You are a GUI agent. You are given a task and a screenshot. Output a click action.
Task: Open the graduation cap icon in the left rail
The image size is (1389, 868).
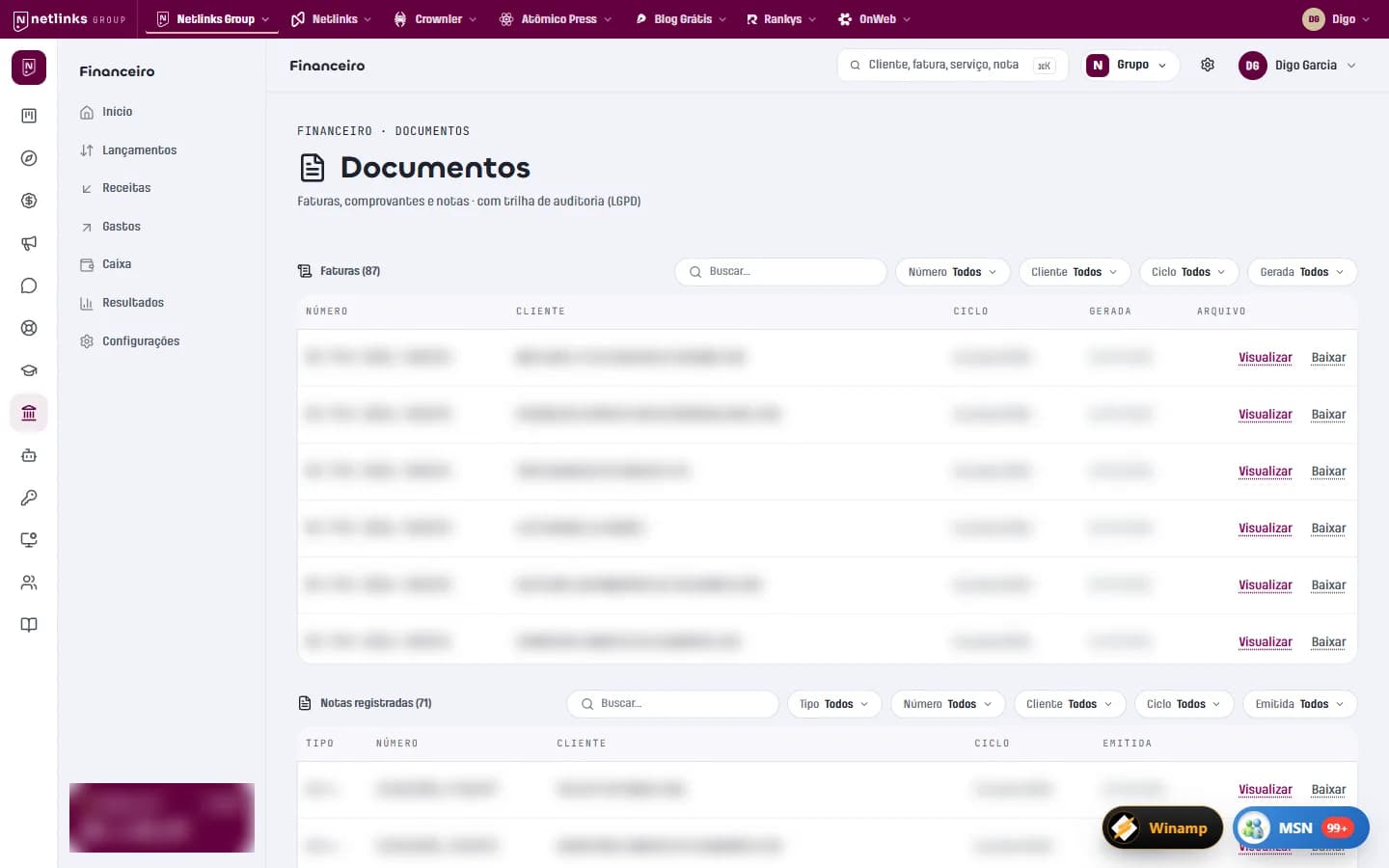29,370
